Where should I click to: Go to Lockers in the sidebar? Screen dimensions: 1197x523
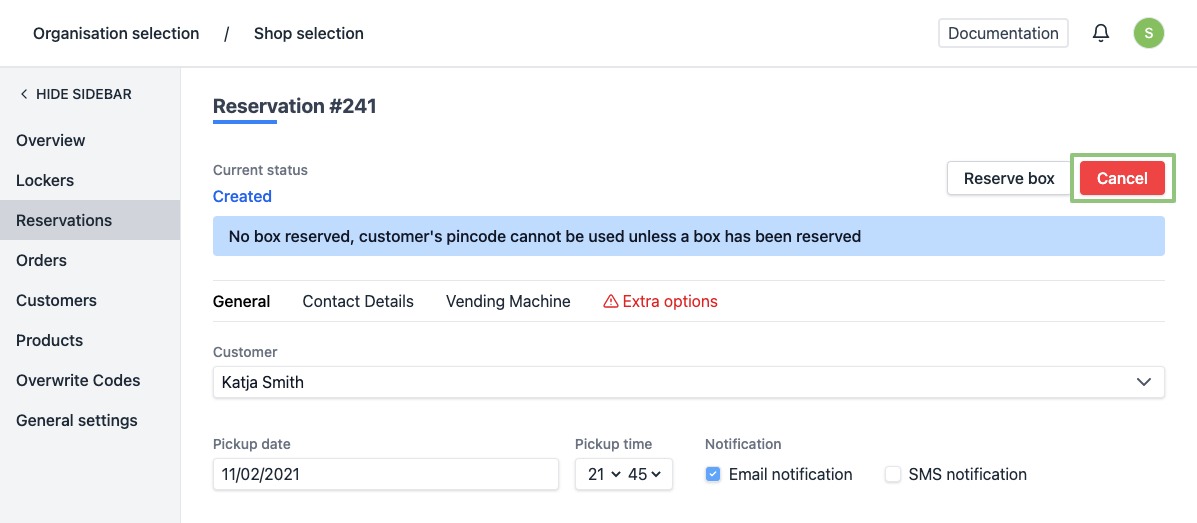[45, 180]
